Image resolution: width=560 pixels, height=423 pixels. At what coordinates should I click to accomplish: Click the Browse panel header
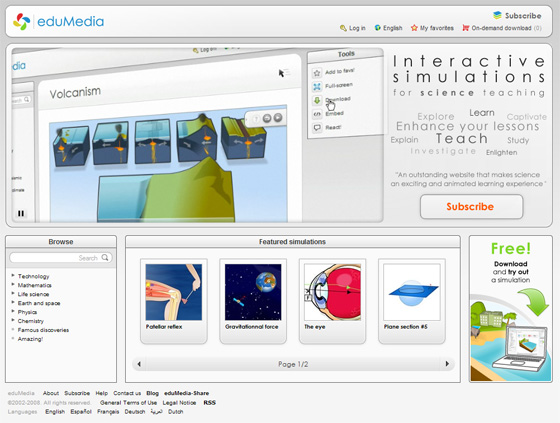coord(61,242)
